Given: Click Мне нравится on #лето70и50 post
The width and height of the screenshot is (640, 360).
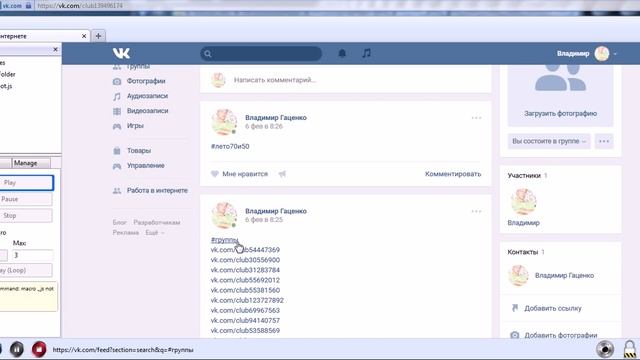Looking at the screenshot, I should [245, 174].
